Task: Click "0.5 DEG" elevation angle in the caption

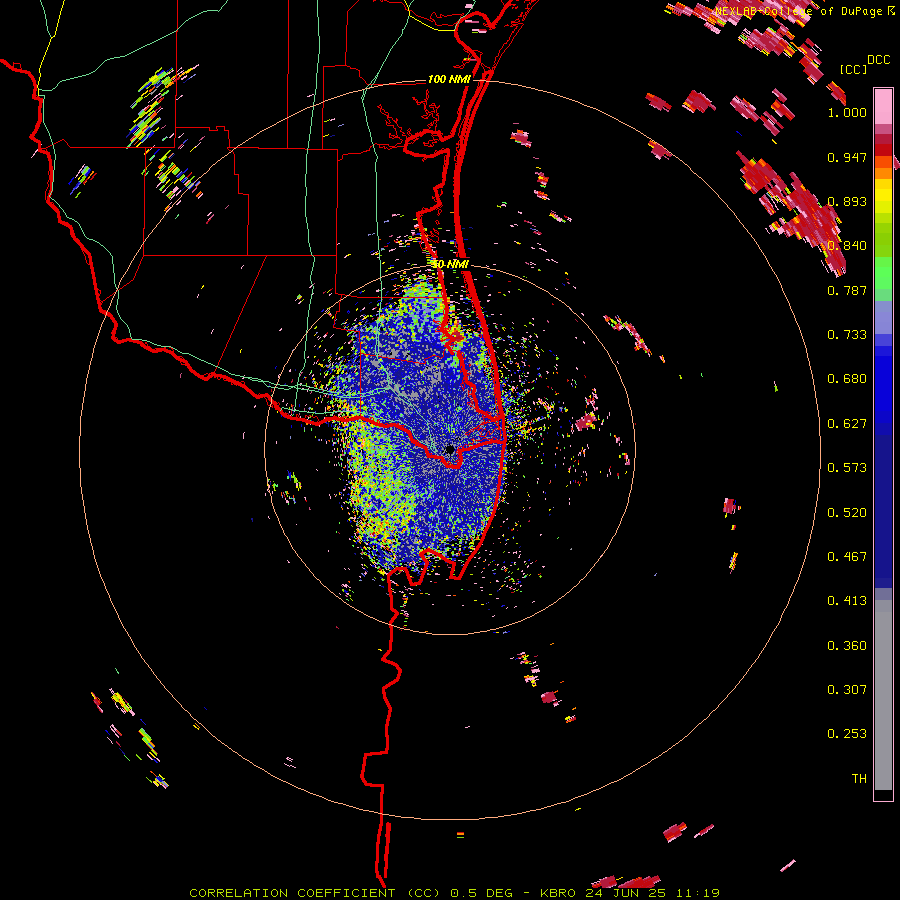Action: click(481, 893)
